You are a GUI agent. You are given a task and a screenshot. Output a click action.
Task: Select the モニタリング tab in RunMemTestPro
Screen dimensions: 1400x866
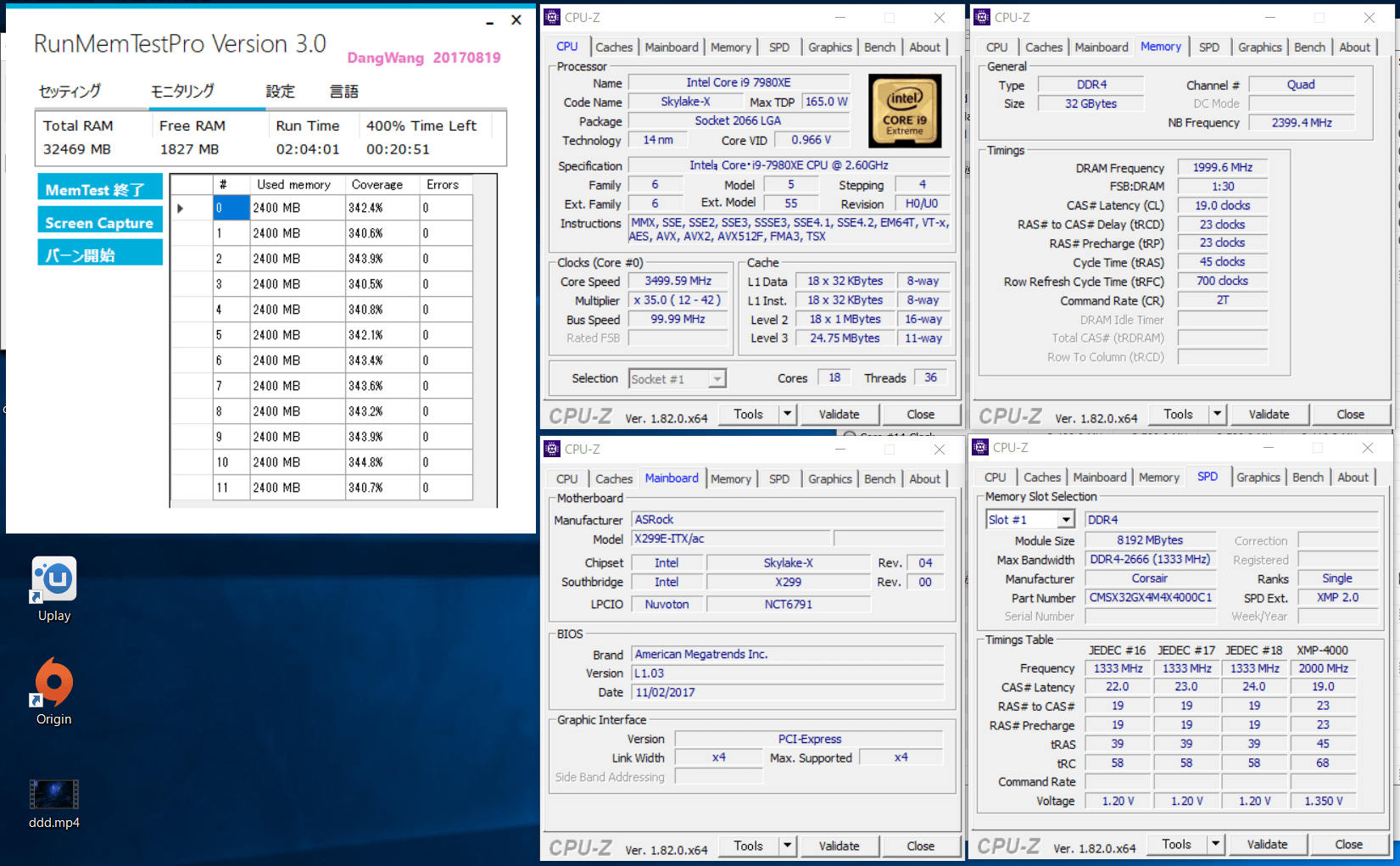click(x=182, y=92)
